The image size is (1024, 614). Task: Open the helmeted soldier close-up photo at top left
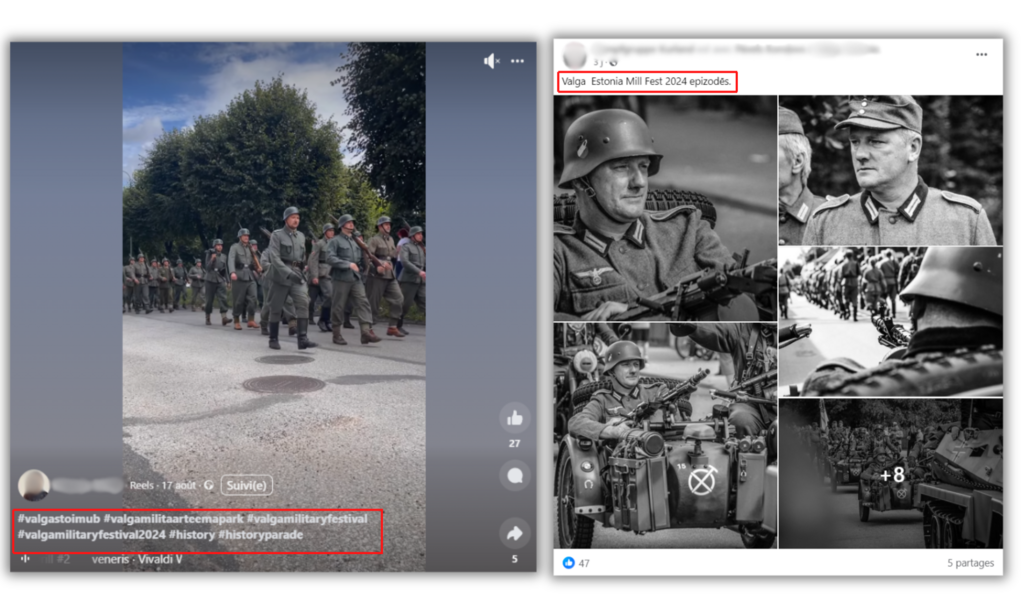tap(665, 207)
